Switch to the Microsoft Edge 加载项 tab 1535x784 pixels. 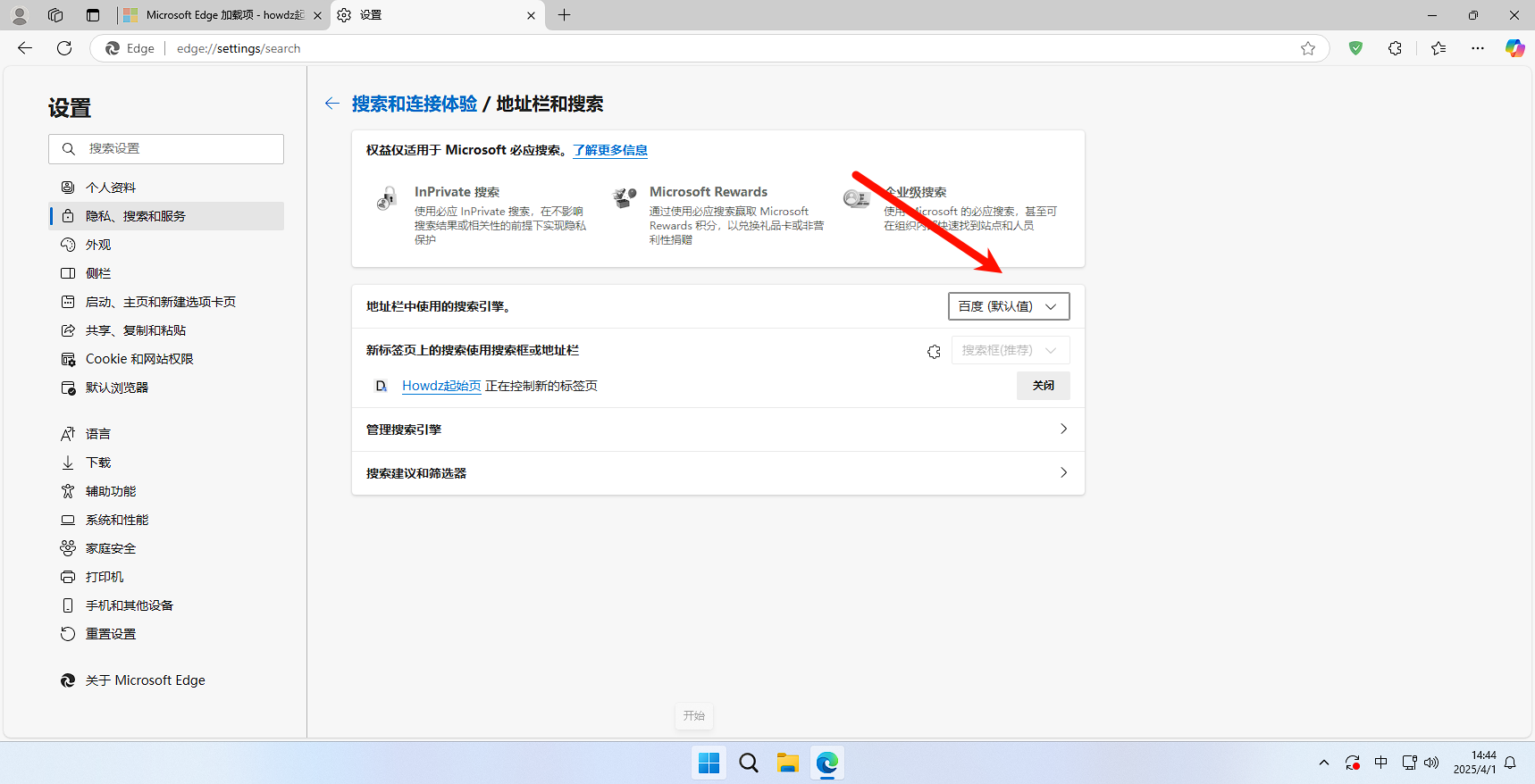[x=223, y=15]
